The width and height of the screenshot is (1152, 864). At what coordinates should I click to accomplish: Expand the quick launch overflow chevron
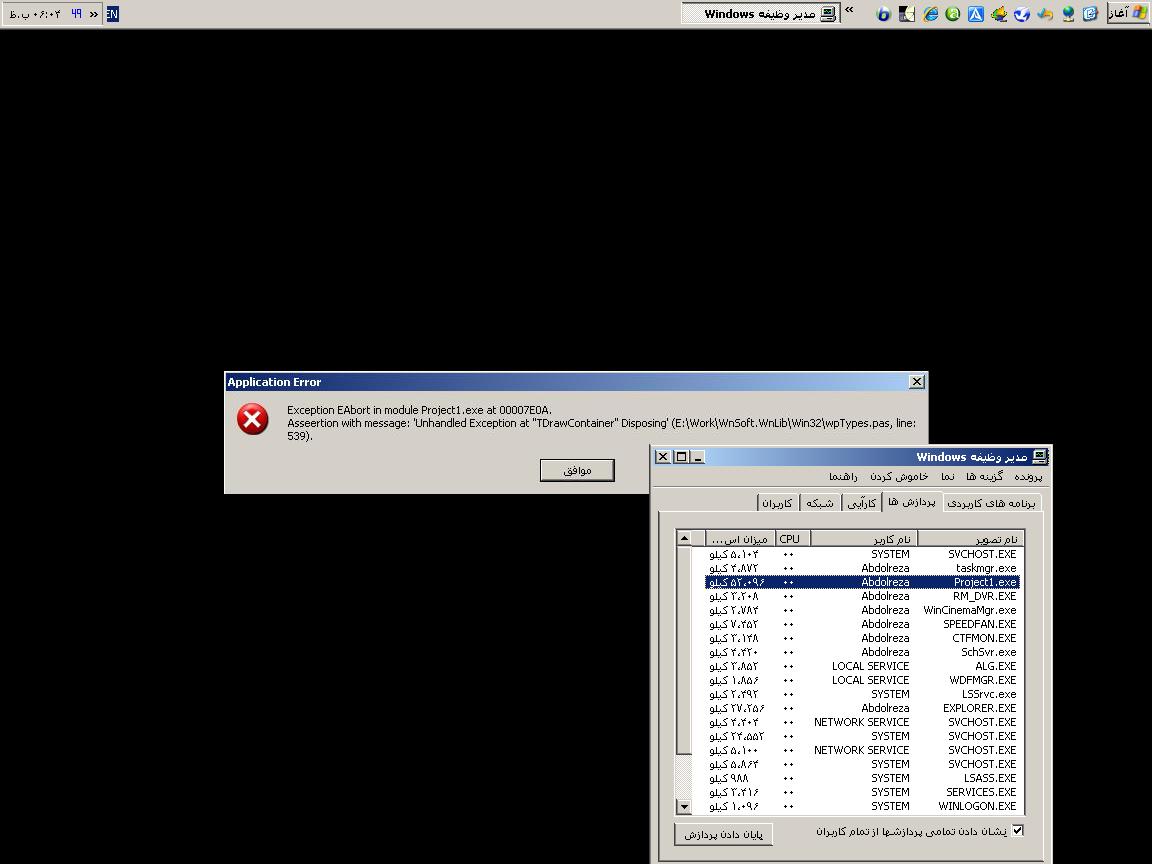coord(849,11)
